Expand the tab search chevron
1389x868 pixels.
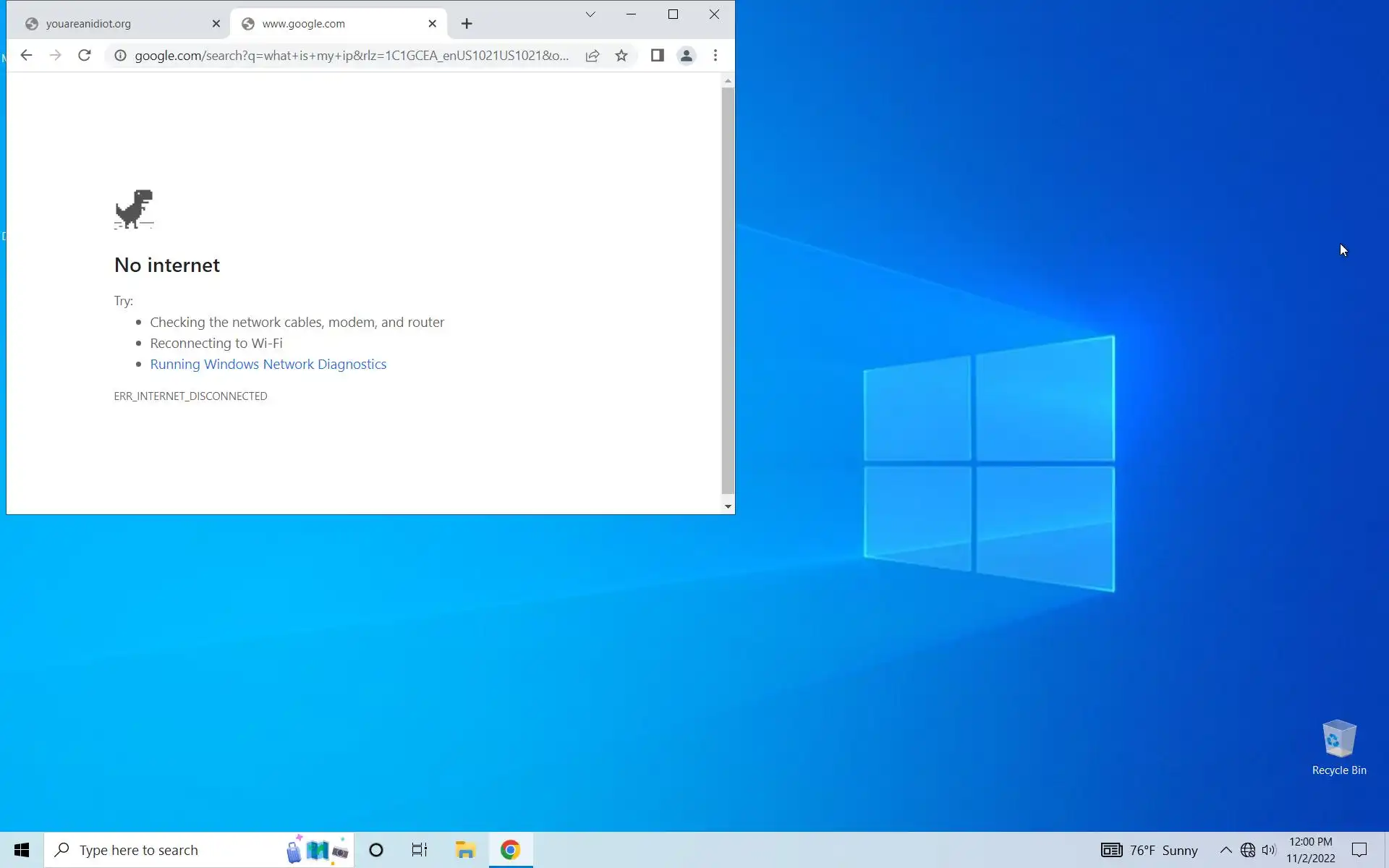[590, 14]
